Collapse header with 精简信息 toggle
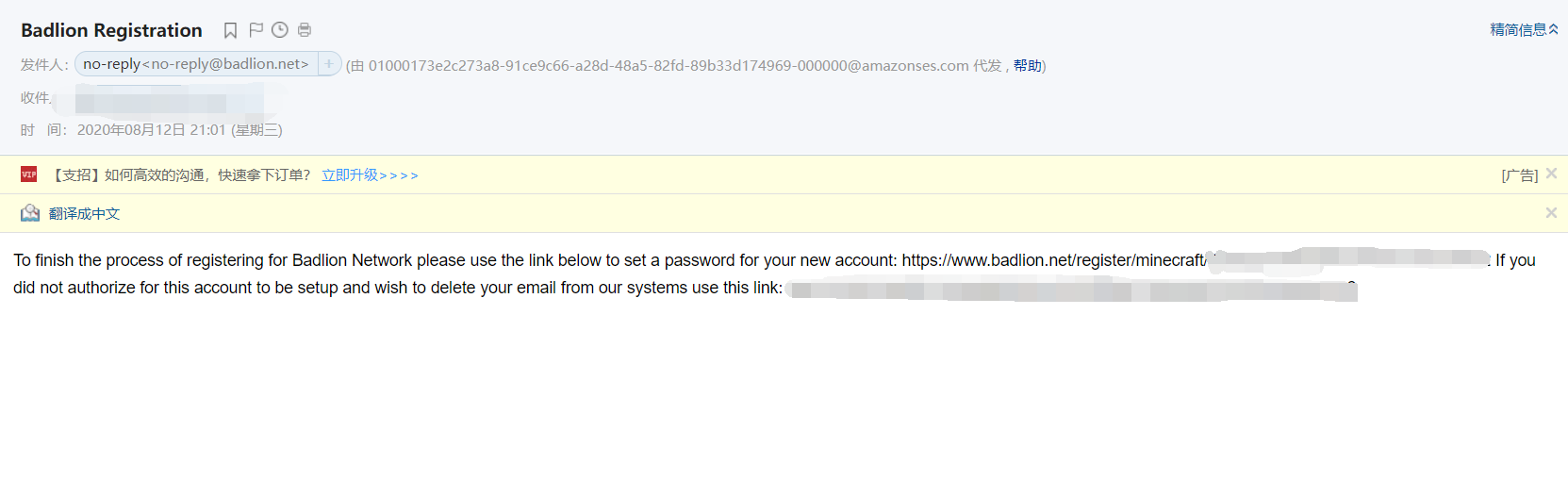1568x497 pixels. [x=1524, y=30]
